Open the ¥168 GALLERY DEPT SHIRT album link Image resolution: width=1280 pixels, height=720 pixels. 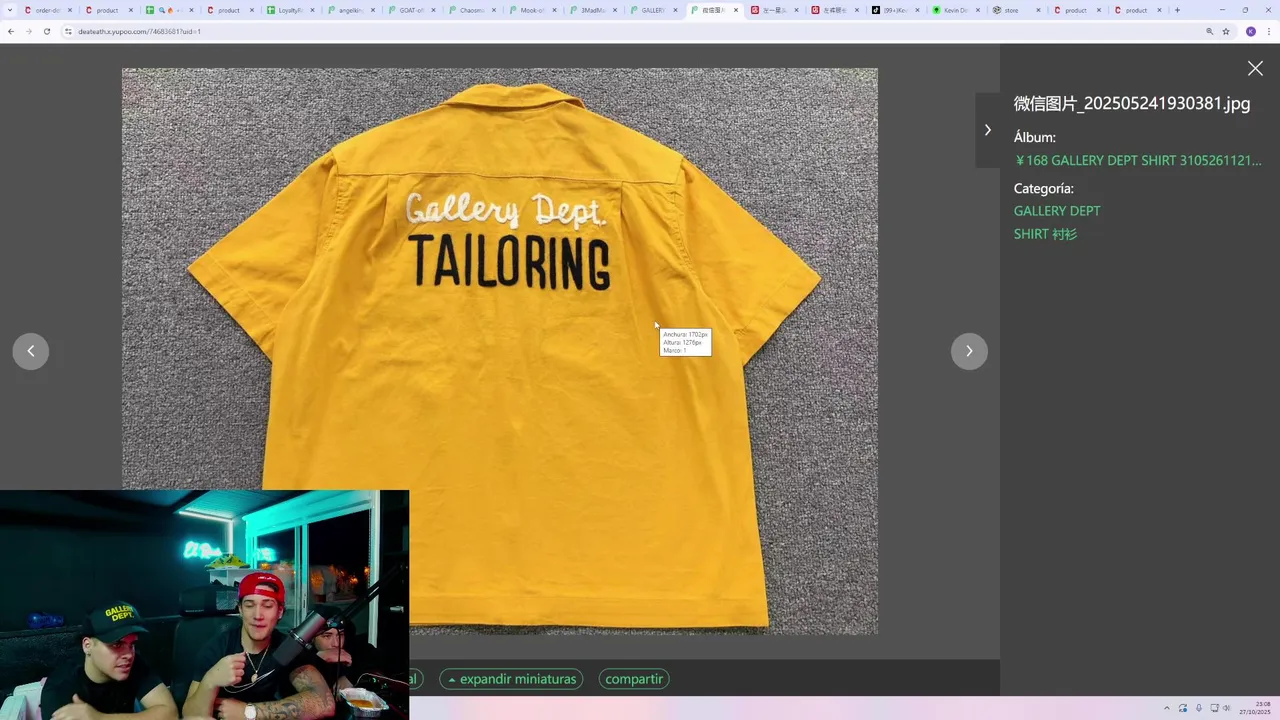click(1138, 160)
